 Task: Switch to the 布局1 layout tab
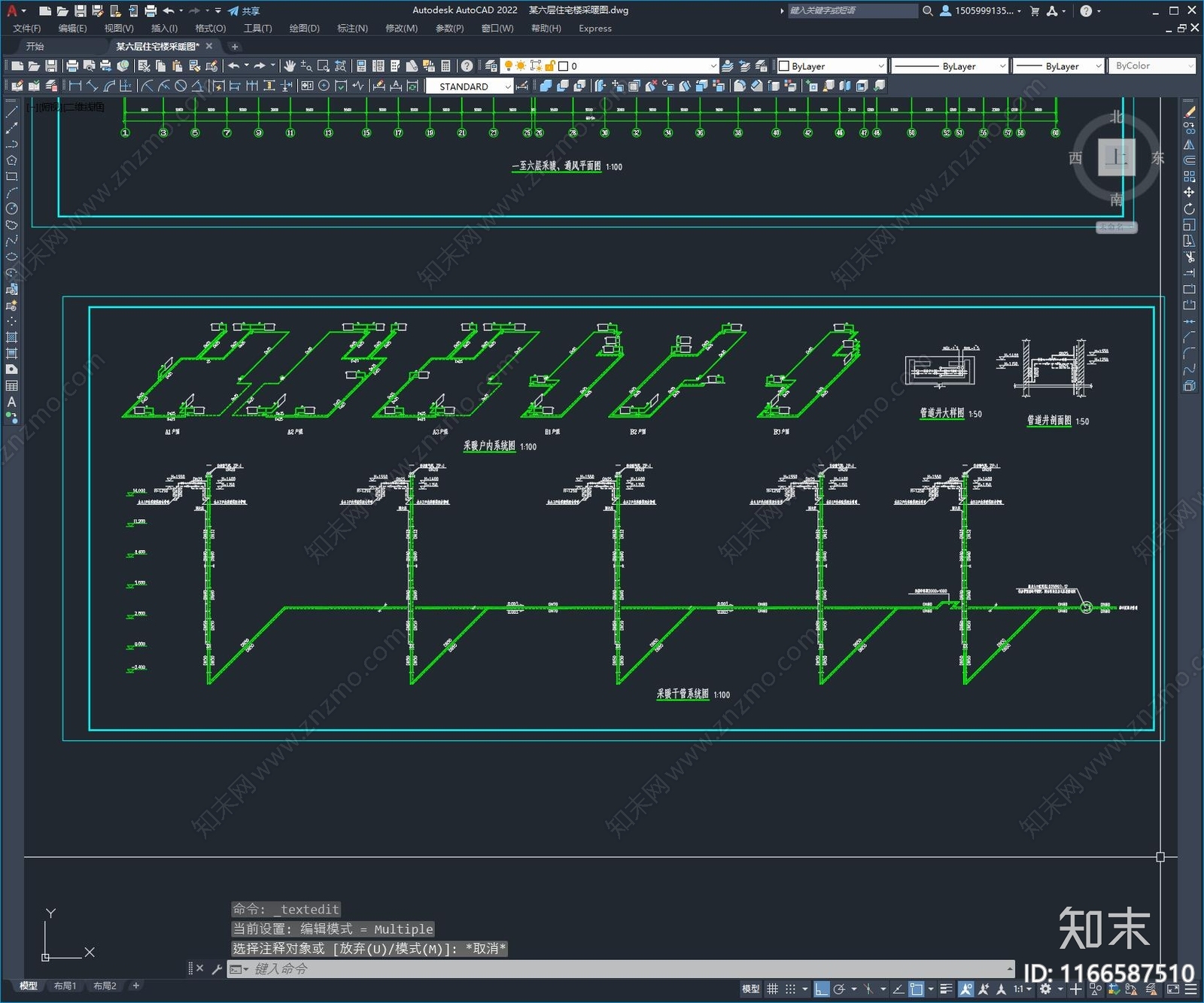[65, 986]
